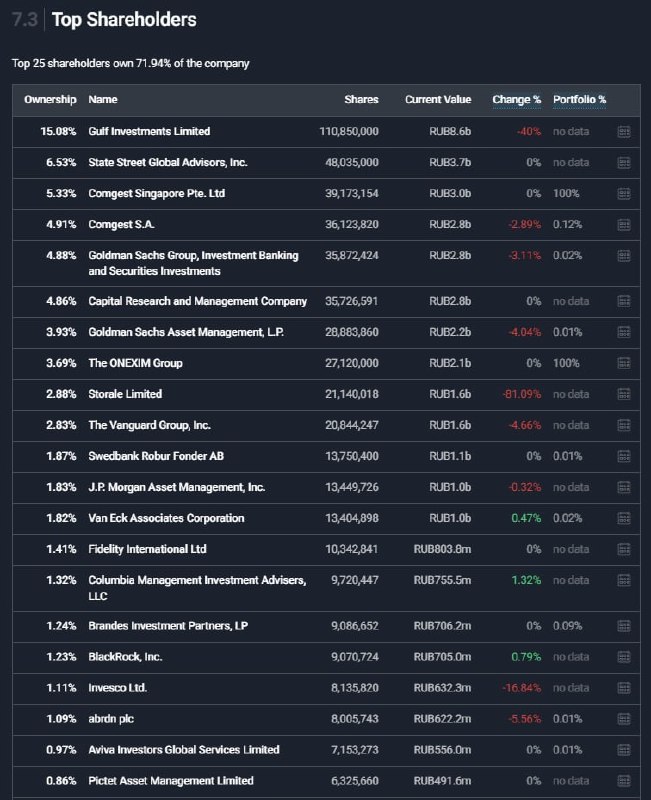The height and width of the screenshot is (800, 651).
Task: Click Comgest Singapore Pte. Ltd name
Action: tap(157, 193)
